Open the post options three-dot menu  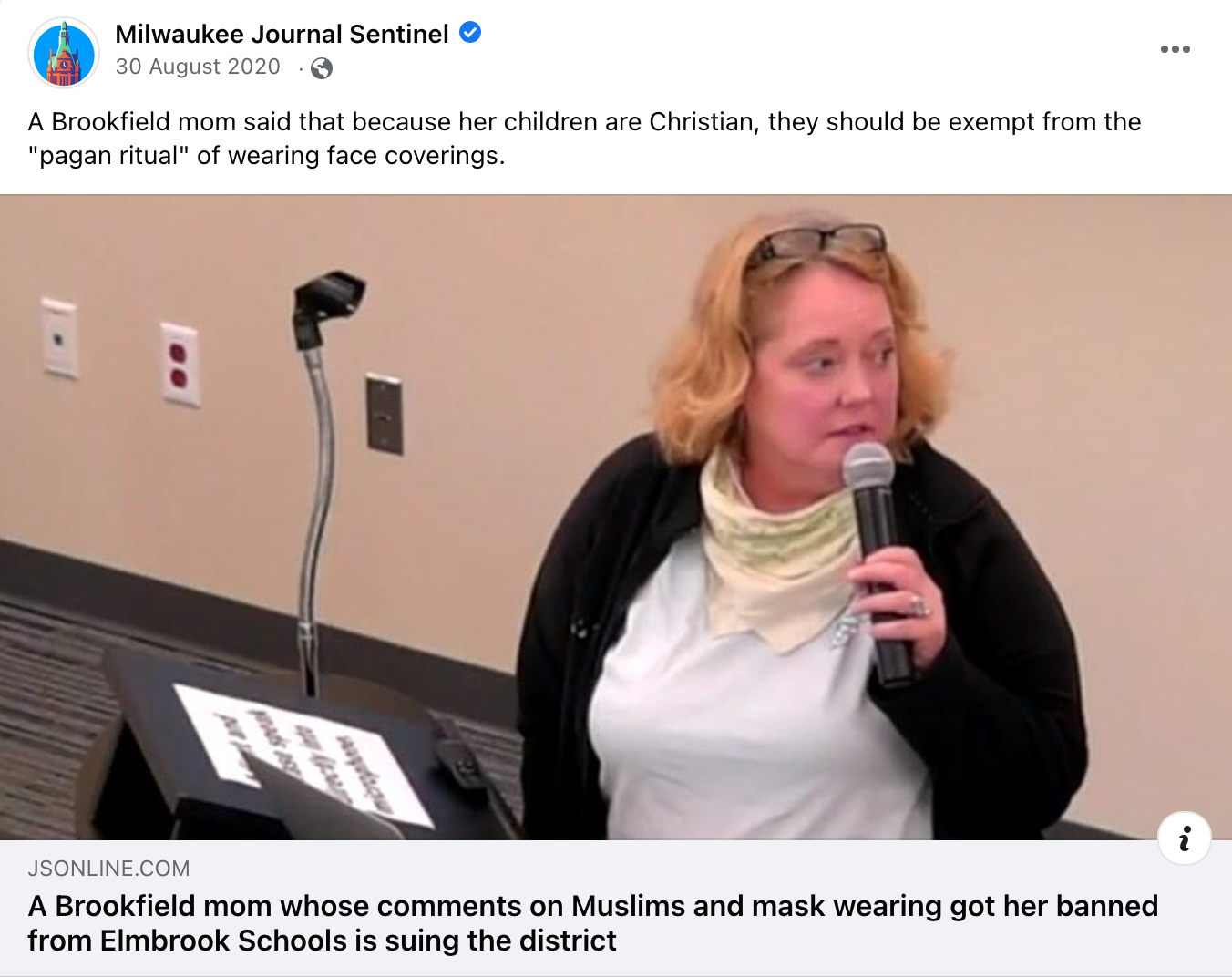pyautogui.click(x=1175, y=49)
